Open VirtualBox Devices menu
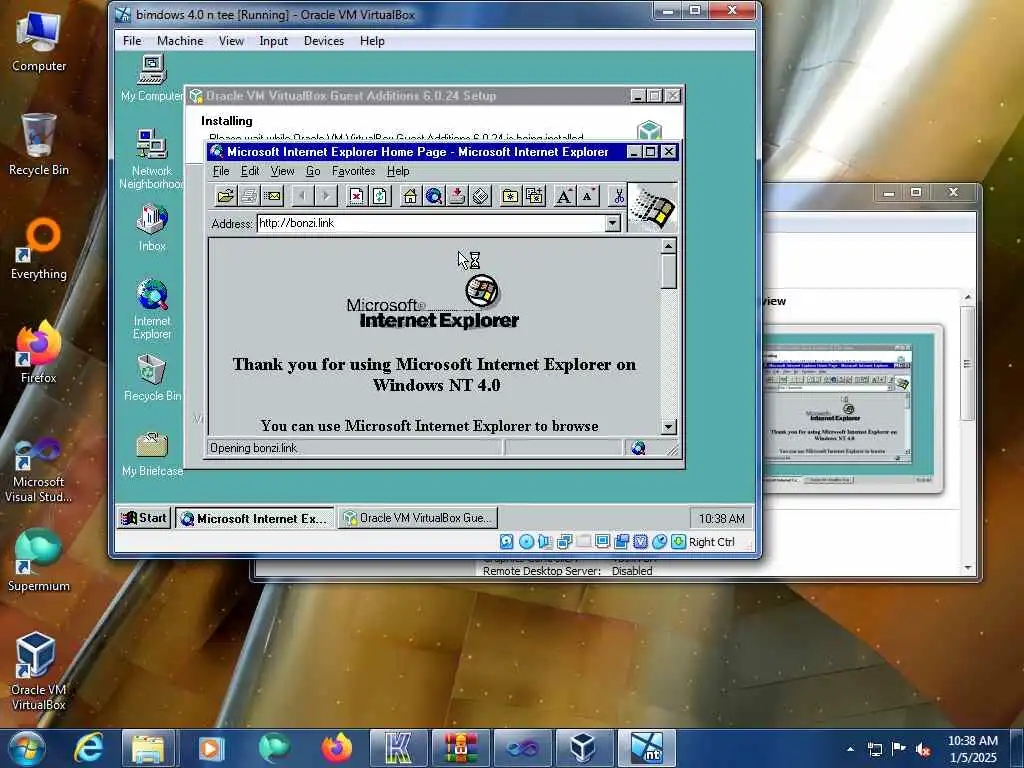 click(323, 40)
